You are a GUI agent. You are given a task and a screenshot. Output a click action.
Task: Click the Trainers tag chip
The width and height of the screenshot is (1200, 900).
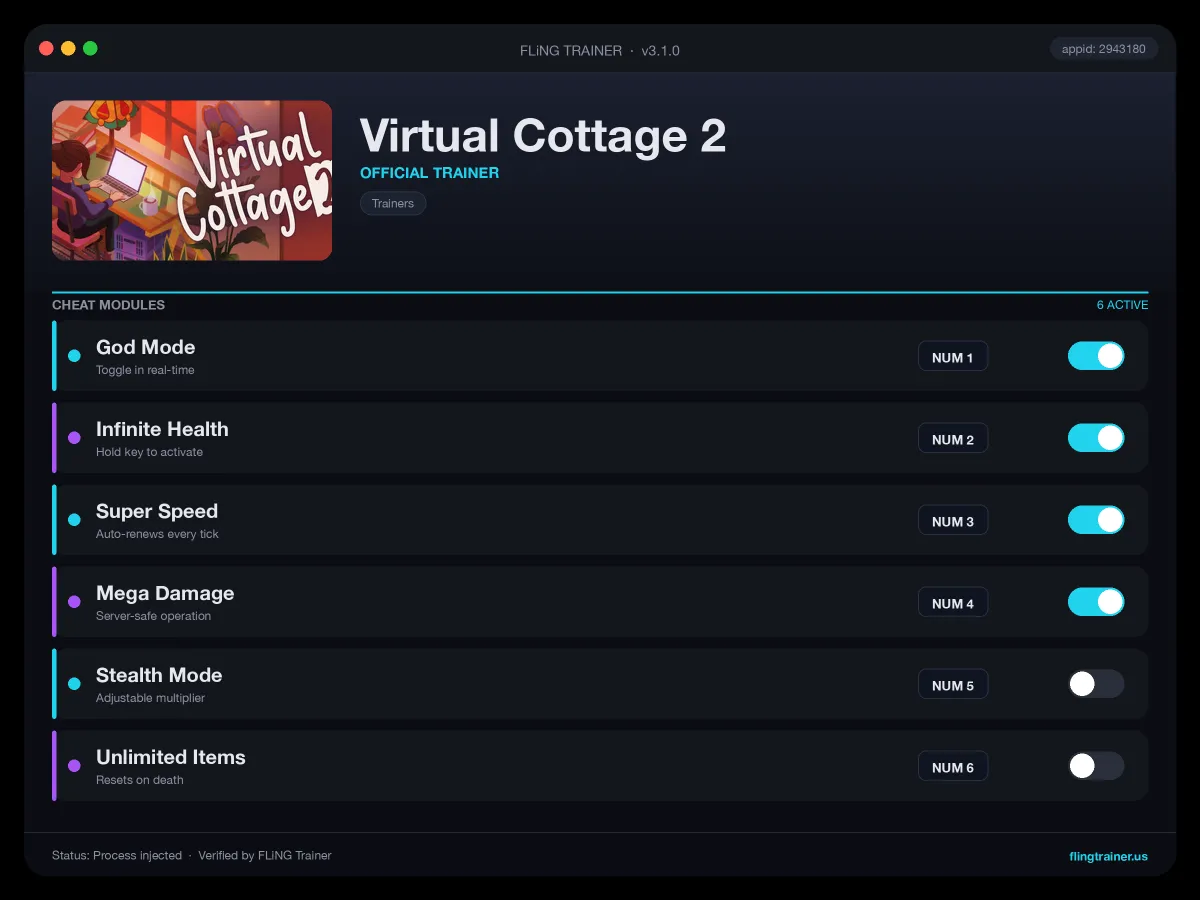point(393,203)
